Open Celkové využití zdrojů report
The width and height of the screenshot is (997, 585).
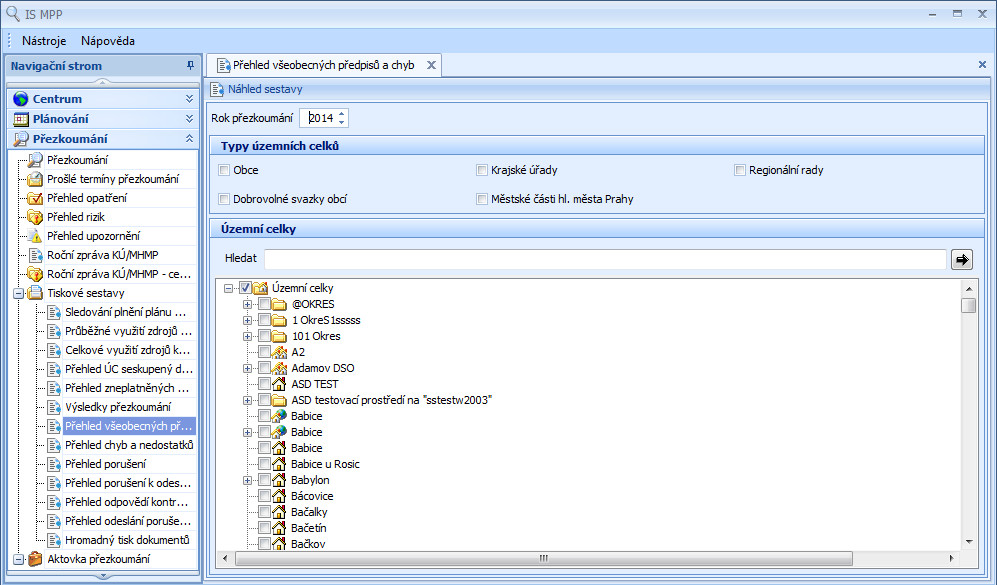point(127,350)
